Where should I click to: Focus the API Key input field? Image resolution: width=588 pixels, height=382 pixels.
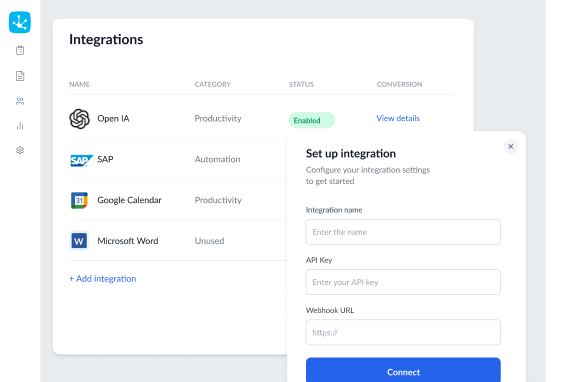pyautogui.click(x=403, y=282)
